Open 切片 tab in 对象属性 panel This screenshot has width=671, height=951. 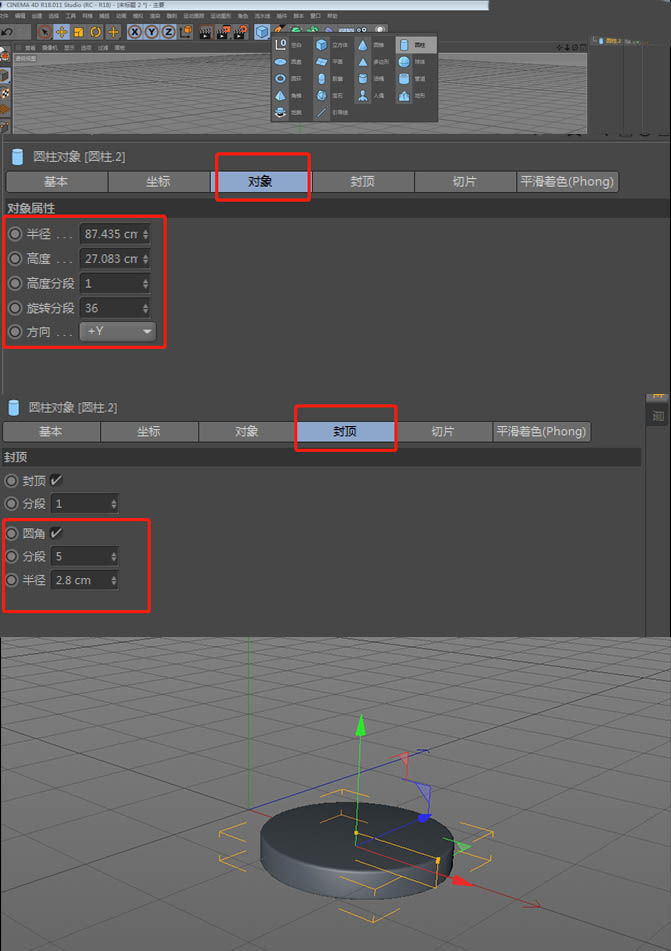pyautogui.click(x=465, y=181)
